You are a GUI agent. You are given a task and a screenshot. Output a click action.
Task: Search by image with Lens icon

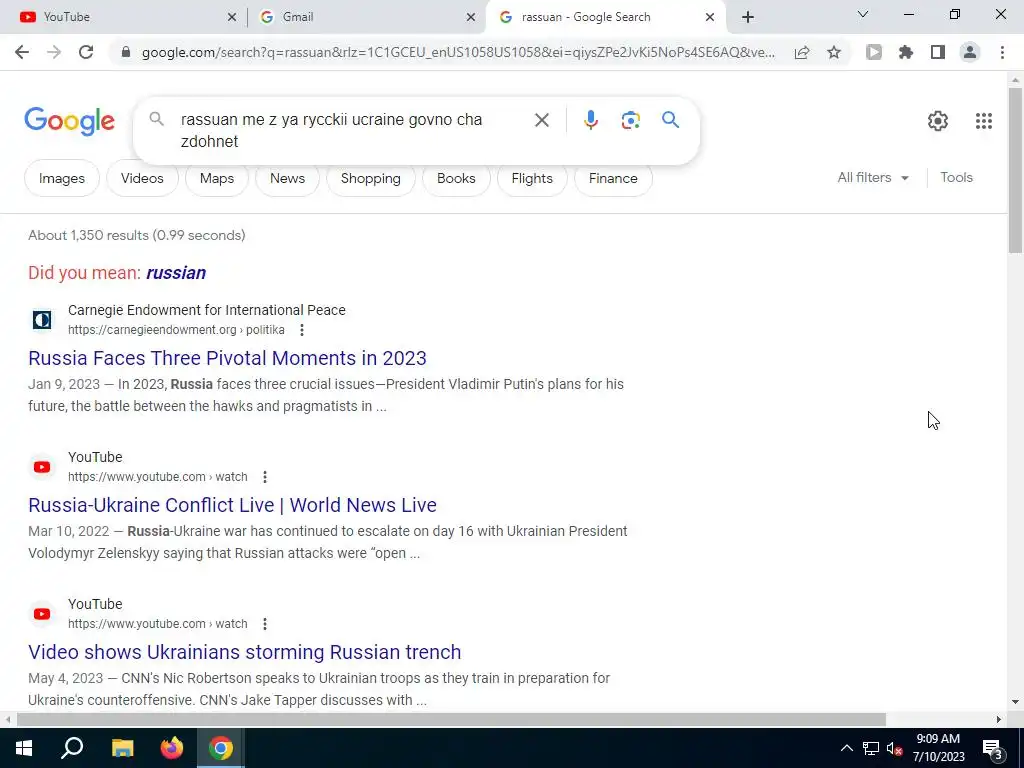click(630, 120)
